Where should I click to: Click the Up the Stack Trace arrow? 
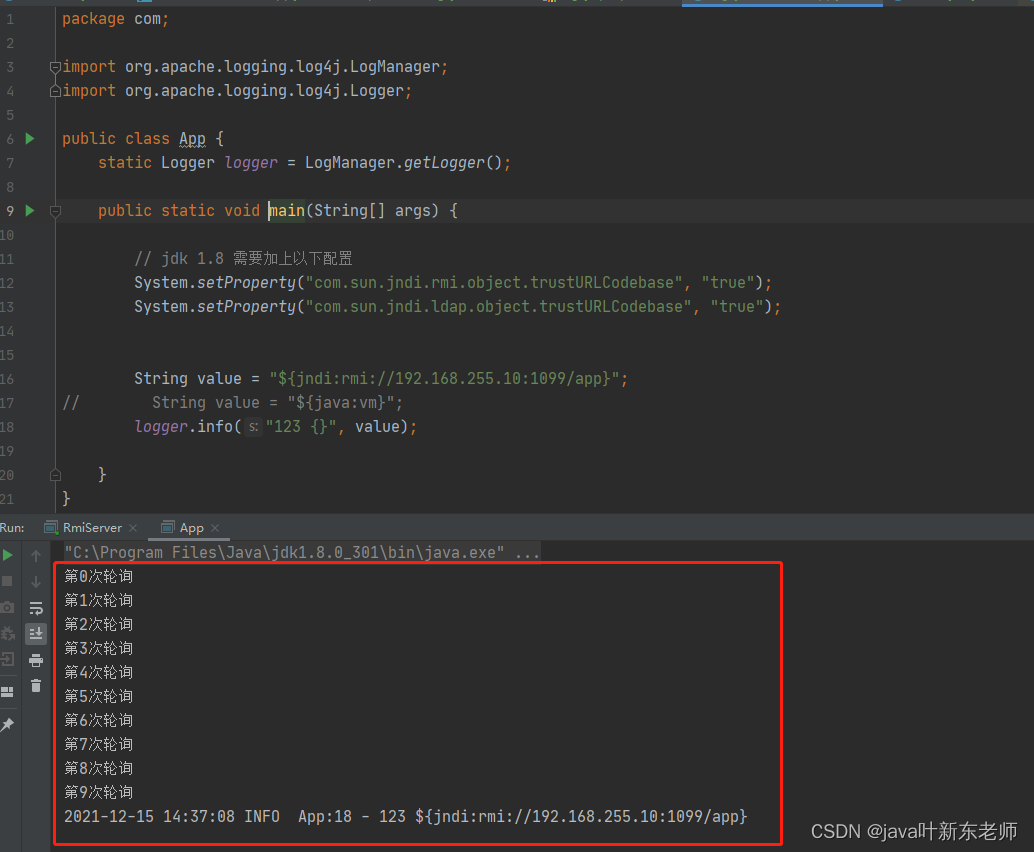pyautogui.click(x=36, y=556)
